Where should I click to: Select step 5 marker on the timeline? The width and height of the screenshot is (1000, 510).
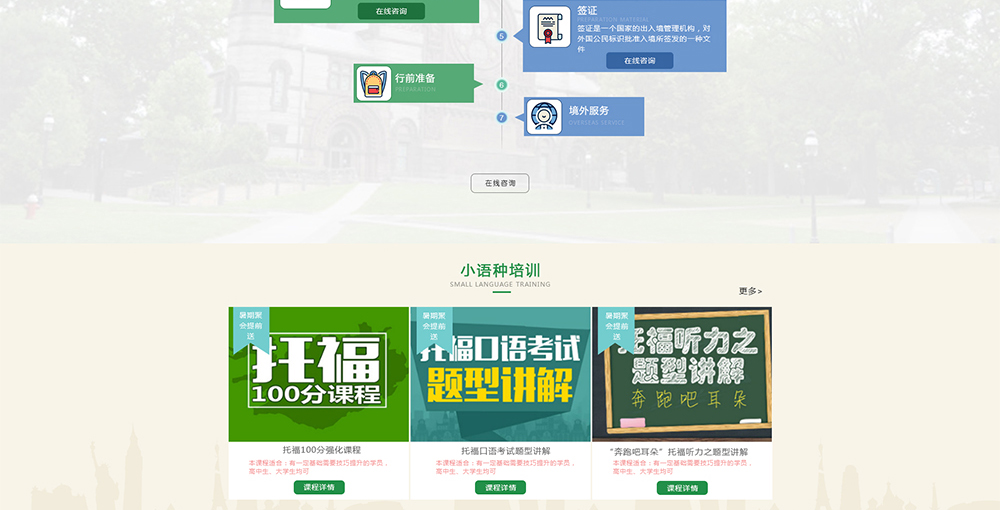click(x=502, y=36)
